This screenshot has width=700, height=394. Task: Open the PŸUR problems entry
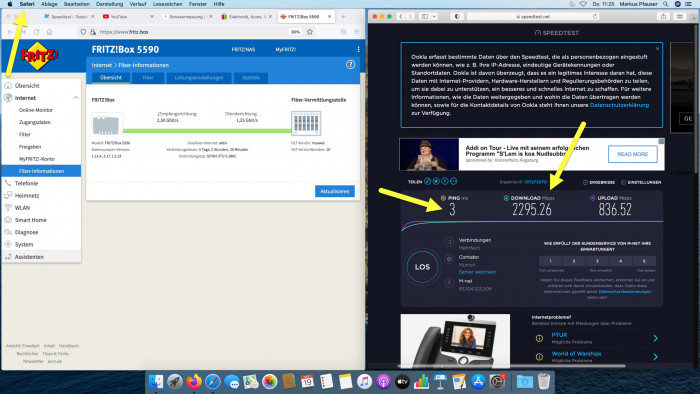pyautogui.click(x=597, y=338)
